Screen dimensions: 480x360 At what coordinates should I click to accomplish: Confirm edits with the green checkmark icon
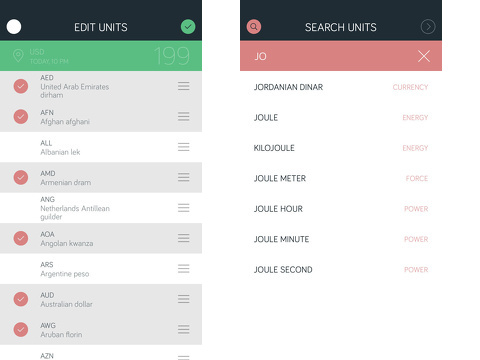(188, 27)
